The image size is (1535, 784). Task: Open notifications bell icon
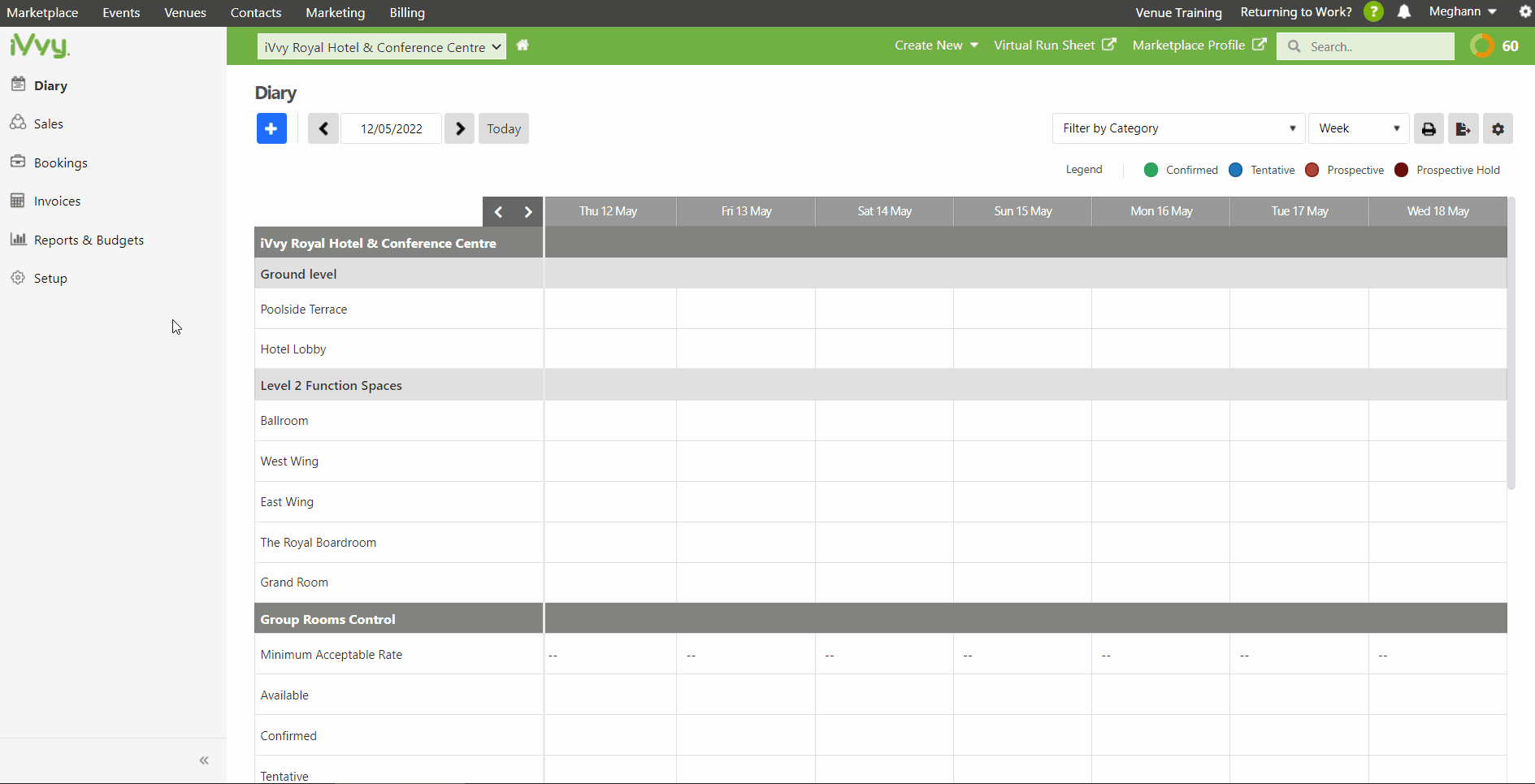(x=1404, y=12)
